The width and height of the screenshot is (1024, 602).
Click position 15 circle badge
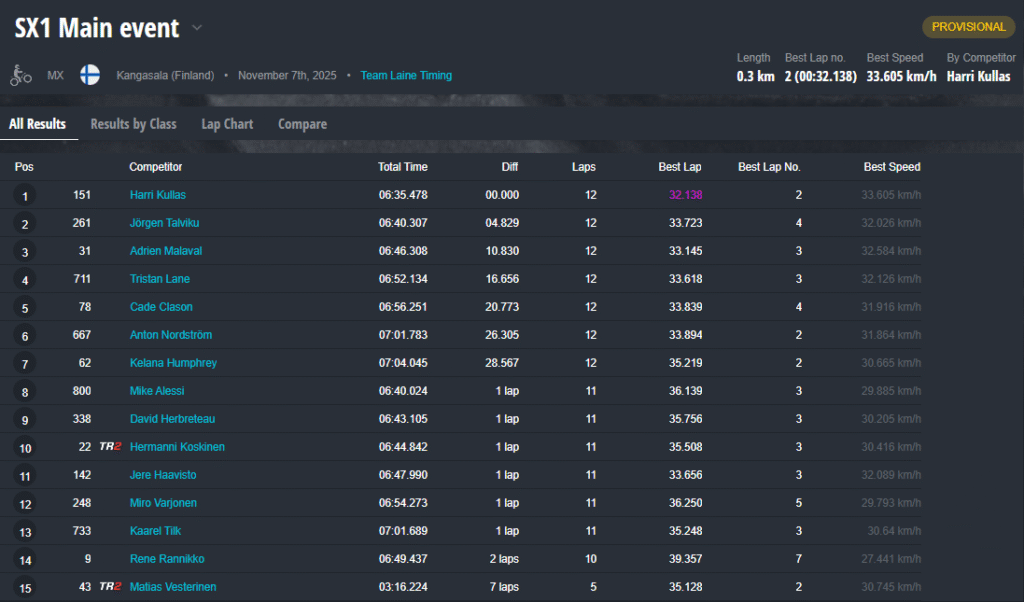coord(25,588)
